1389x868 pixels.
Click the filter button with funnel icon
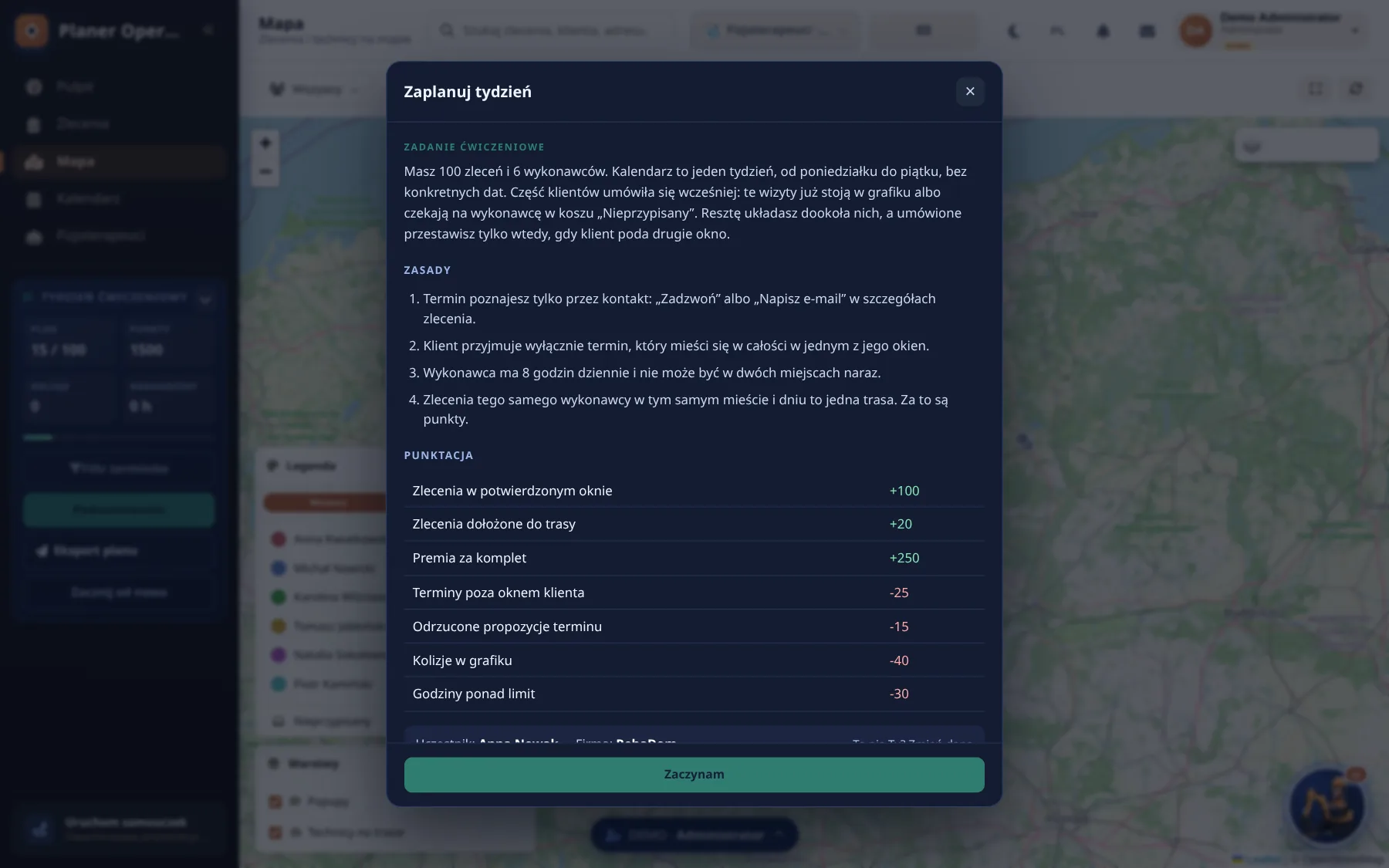click(119, 468)
